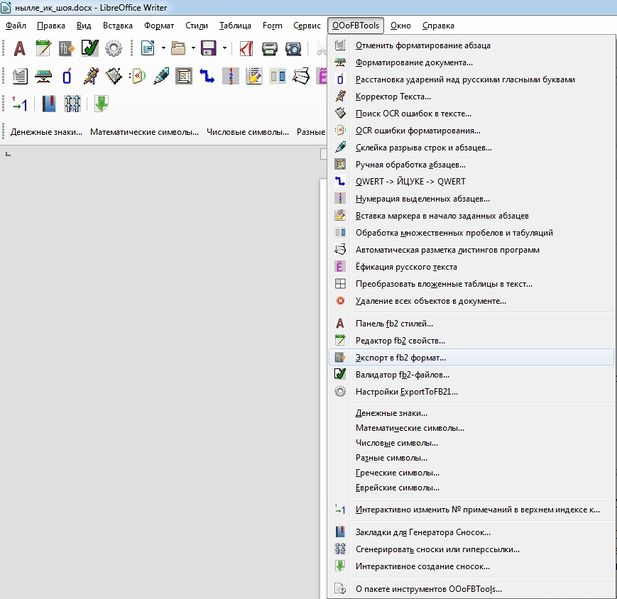Click the fb2 properties editor toolbar icon
Screen dimensions: 617x599
pos(43,49)
